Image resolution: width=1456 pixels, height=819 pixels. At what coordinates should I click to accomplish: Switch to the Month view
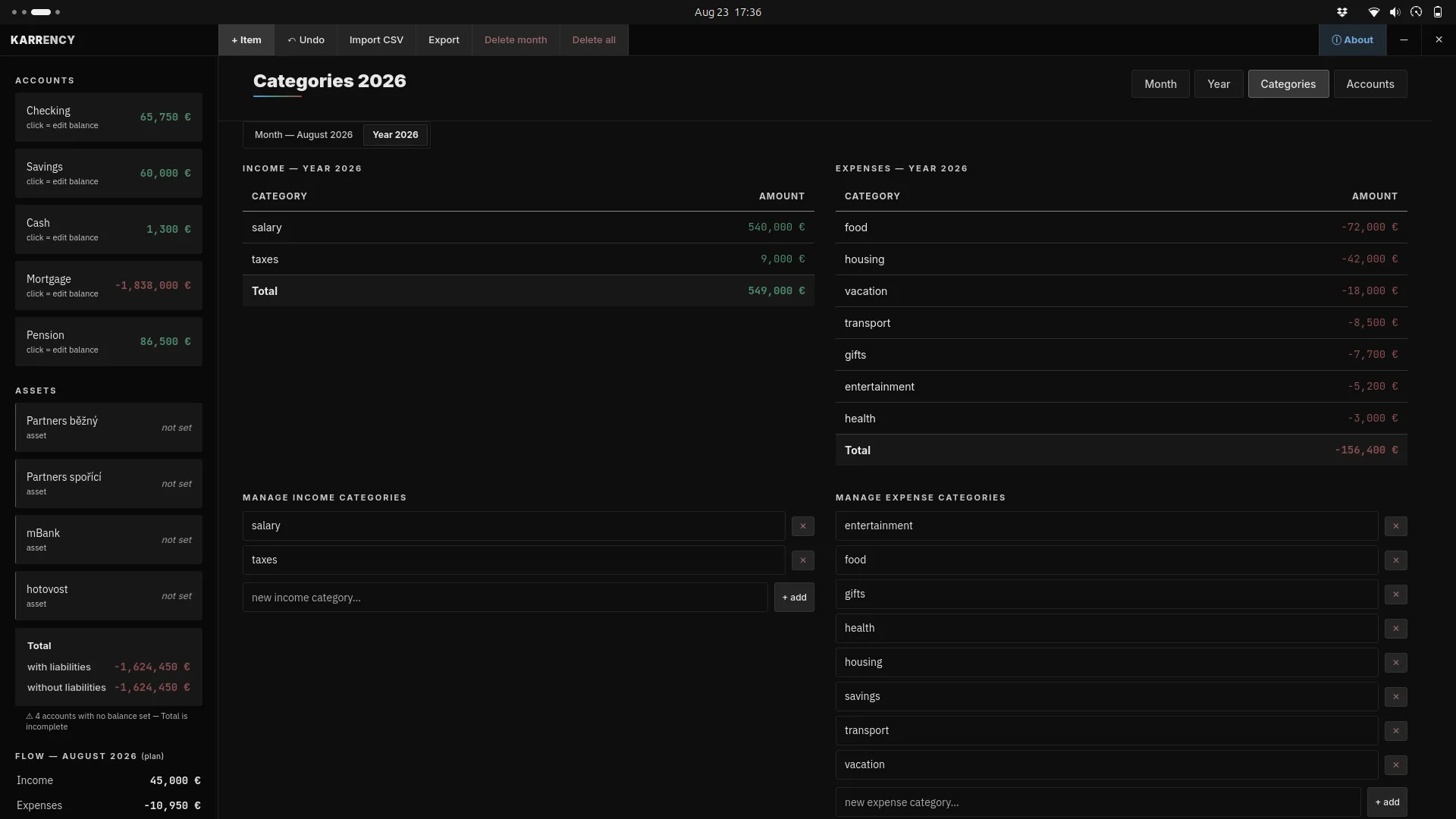[x=1160, y=84]
